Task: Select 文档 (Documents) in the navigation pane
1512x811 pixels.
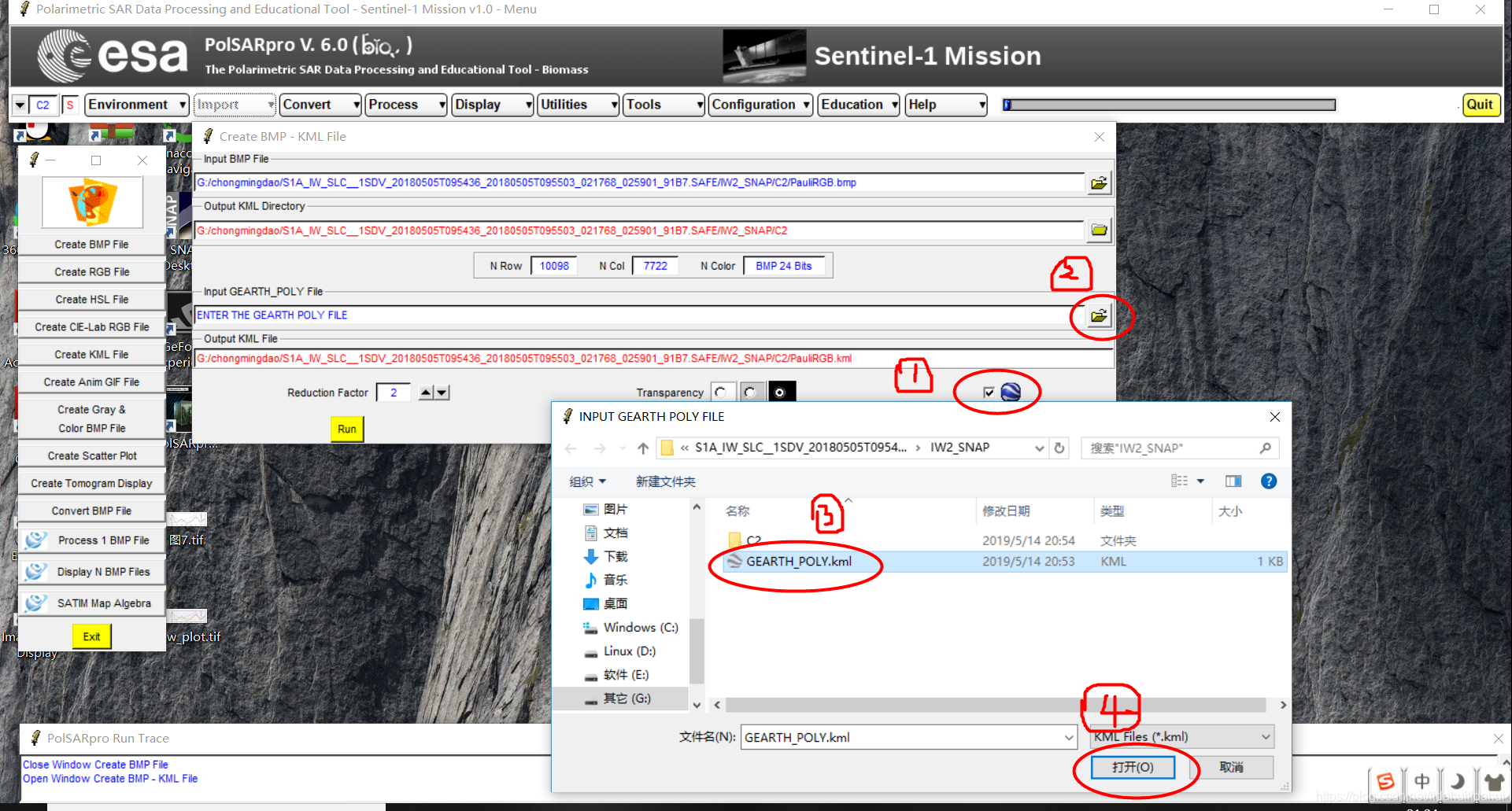Action: 605,533
